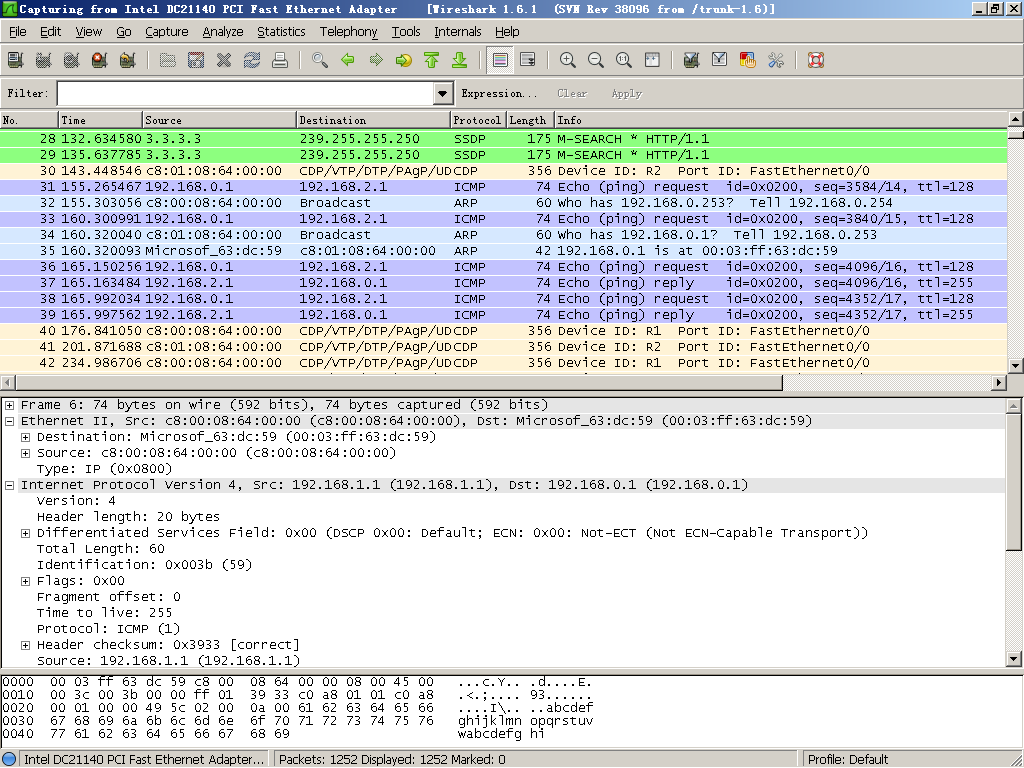Restart the running capture icon
This screenshot has width=1024, height=768.
point(128,60)
